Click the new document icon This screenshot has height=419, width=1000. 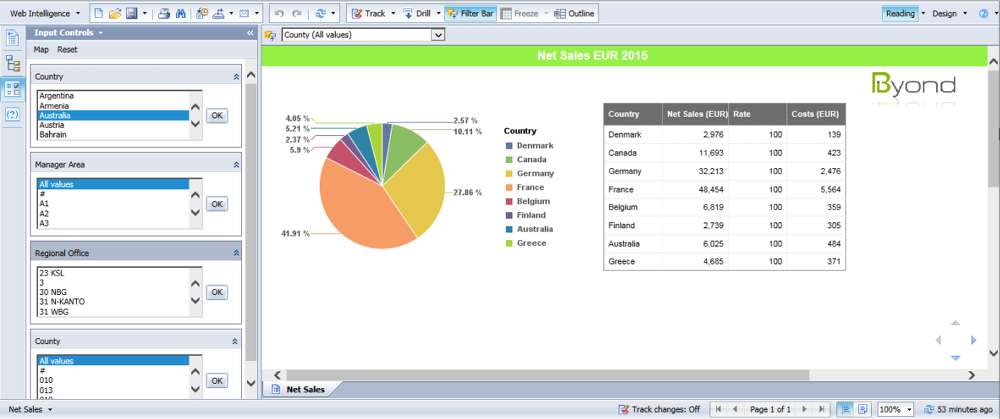(98, 14)
